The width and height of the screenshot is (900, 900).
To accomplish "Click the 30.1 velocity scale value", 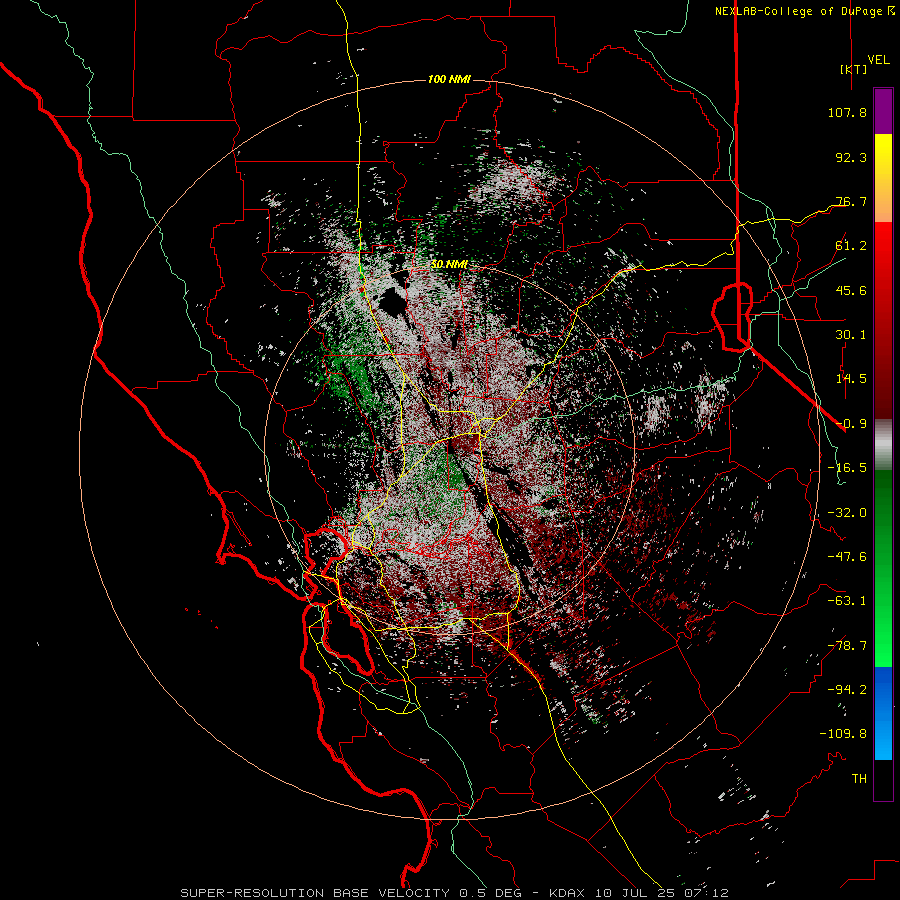I will coord(851,335).
